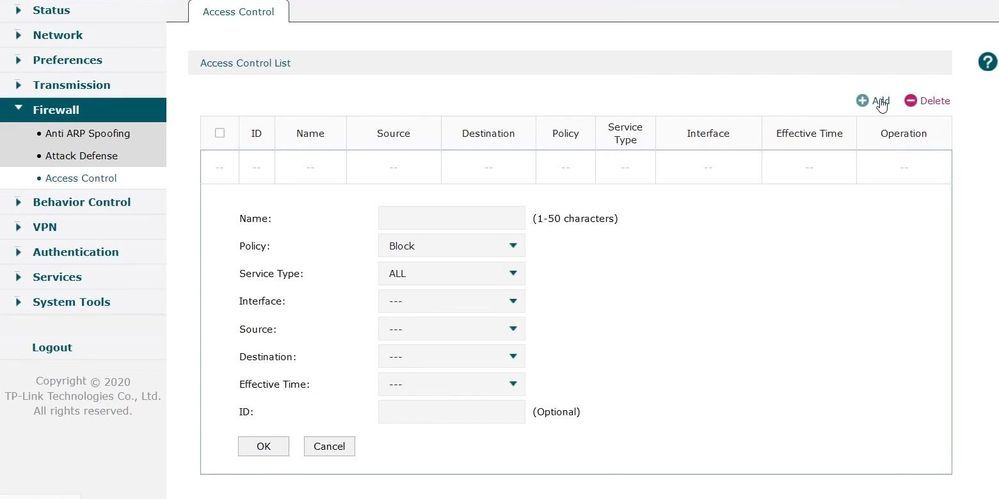
Task: Click the Logout link
Action: [52, 348]
